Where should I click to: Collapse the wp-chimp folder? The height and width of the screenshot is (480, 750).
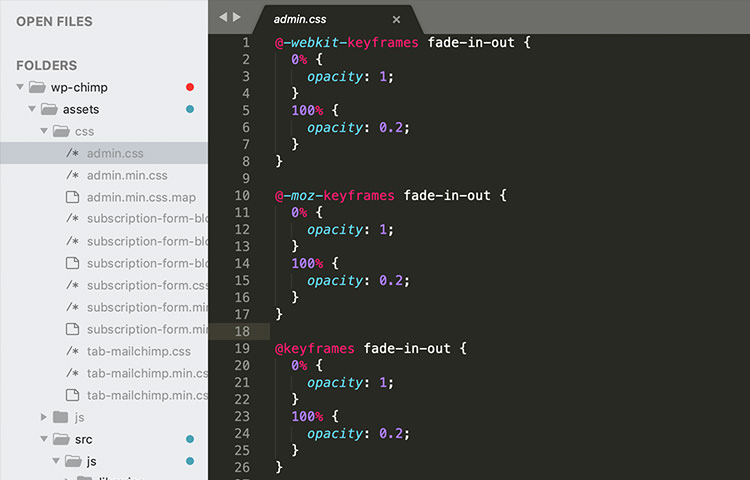pos(21,87)
